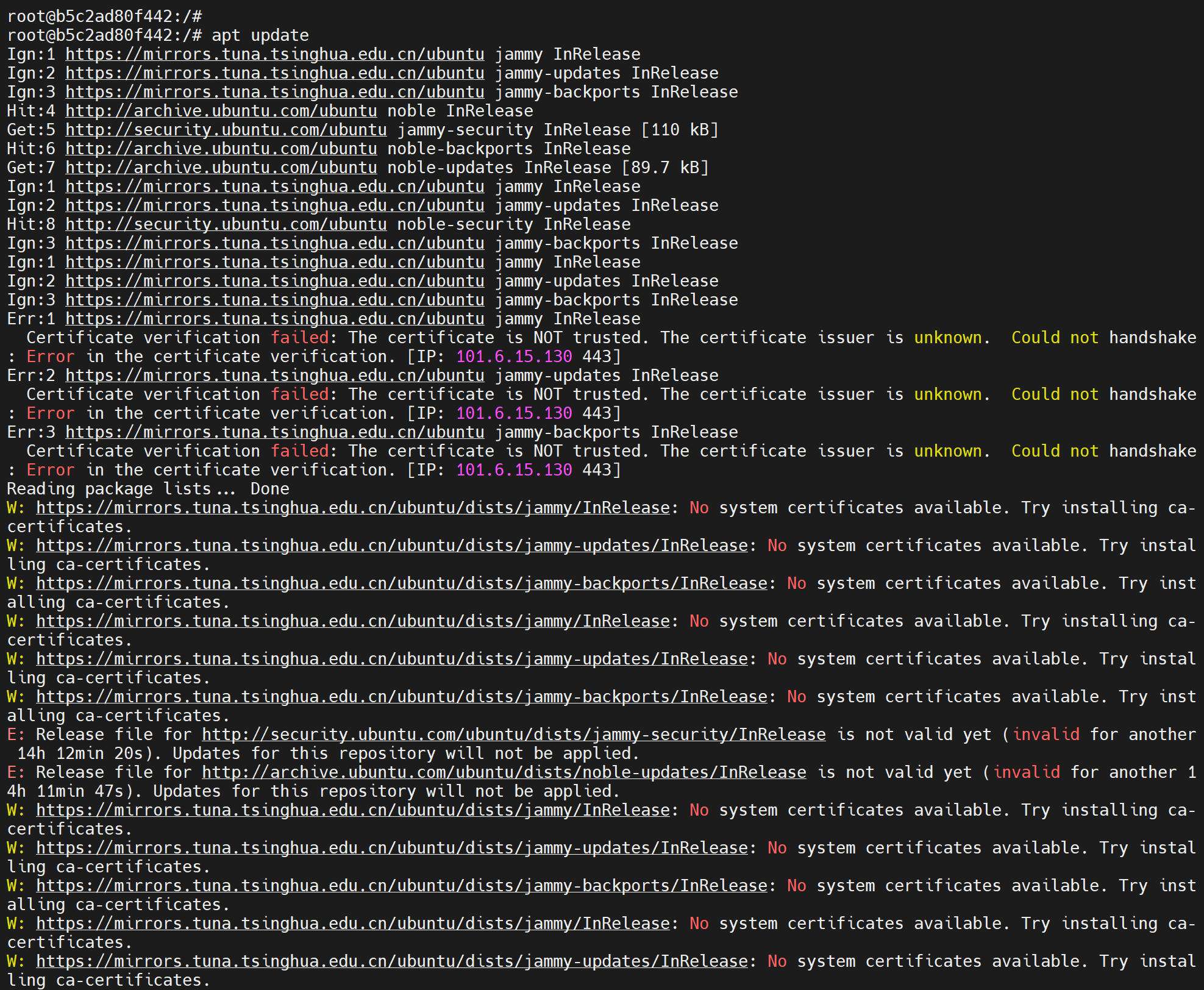1204x990 pixels.
Task: Open the noble-updates/InRelease URL in the error line
Action: click(x=504, y=772)
